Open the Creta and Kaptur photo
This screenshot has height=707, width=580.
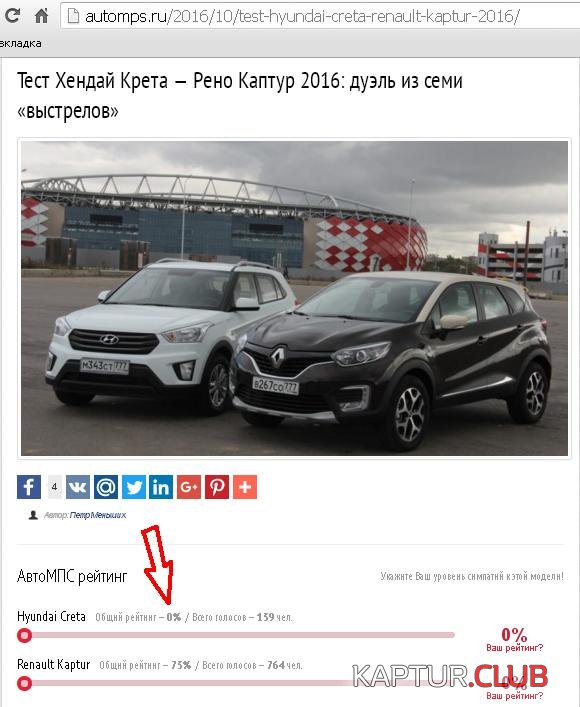(295, 298)
